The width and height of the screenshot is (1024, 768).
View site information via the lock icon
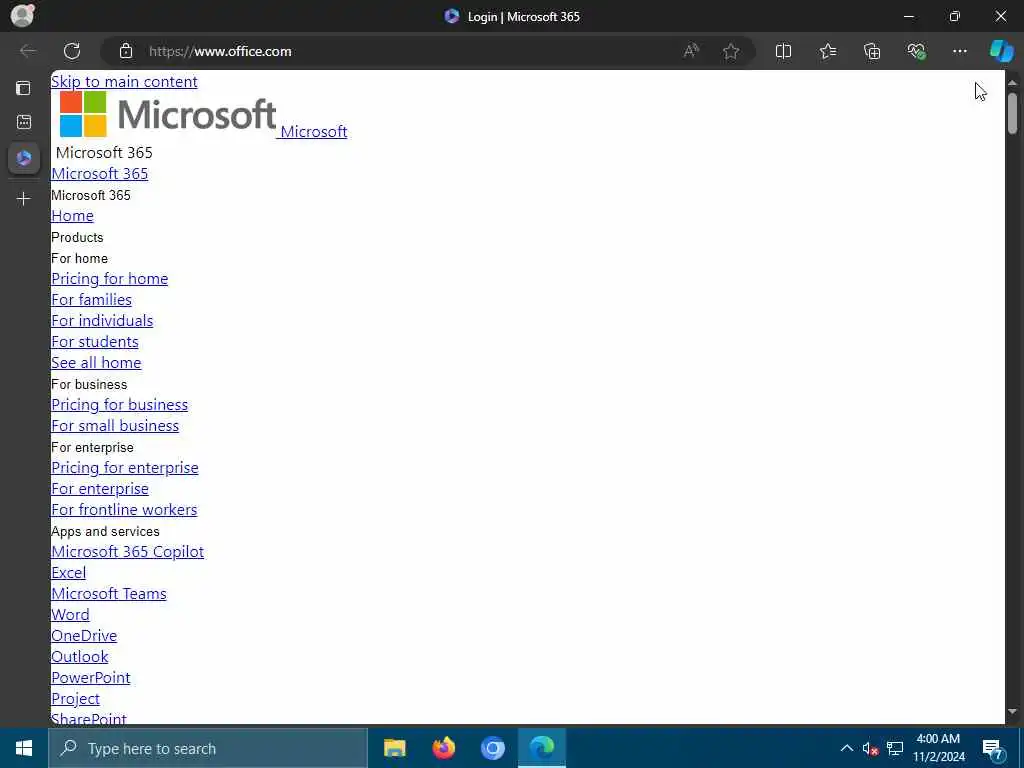(x=126, y=51)
